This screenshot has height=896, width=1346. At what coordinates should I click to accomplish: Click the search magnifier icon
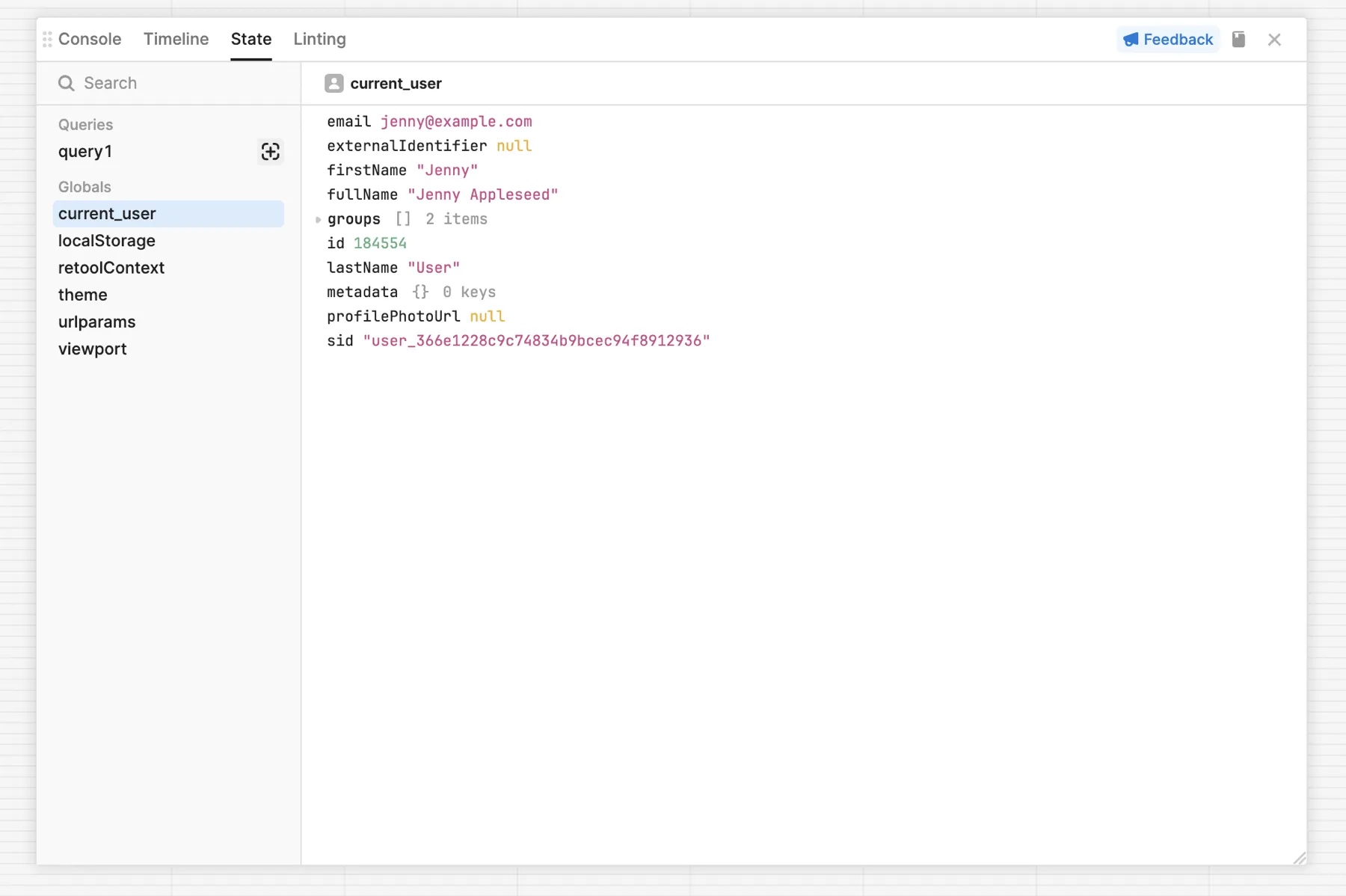tap(67, 83)
